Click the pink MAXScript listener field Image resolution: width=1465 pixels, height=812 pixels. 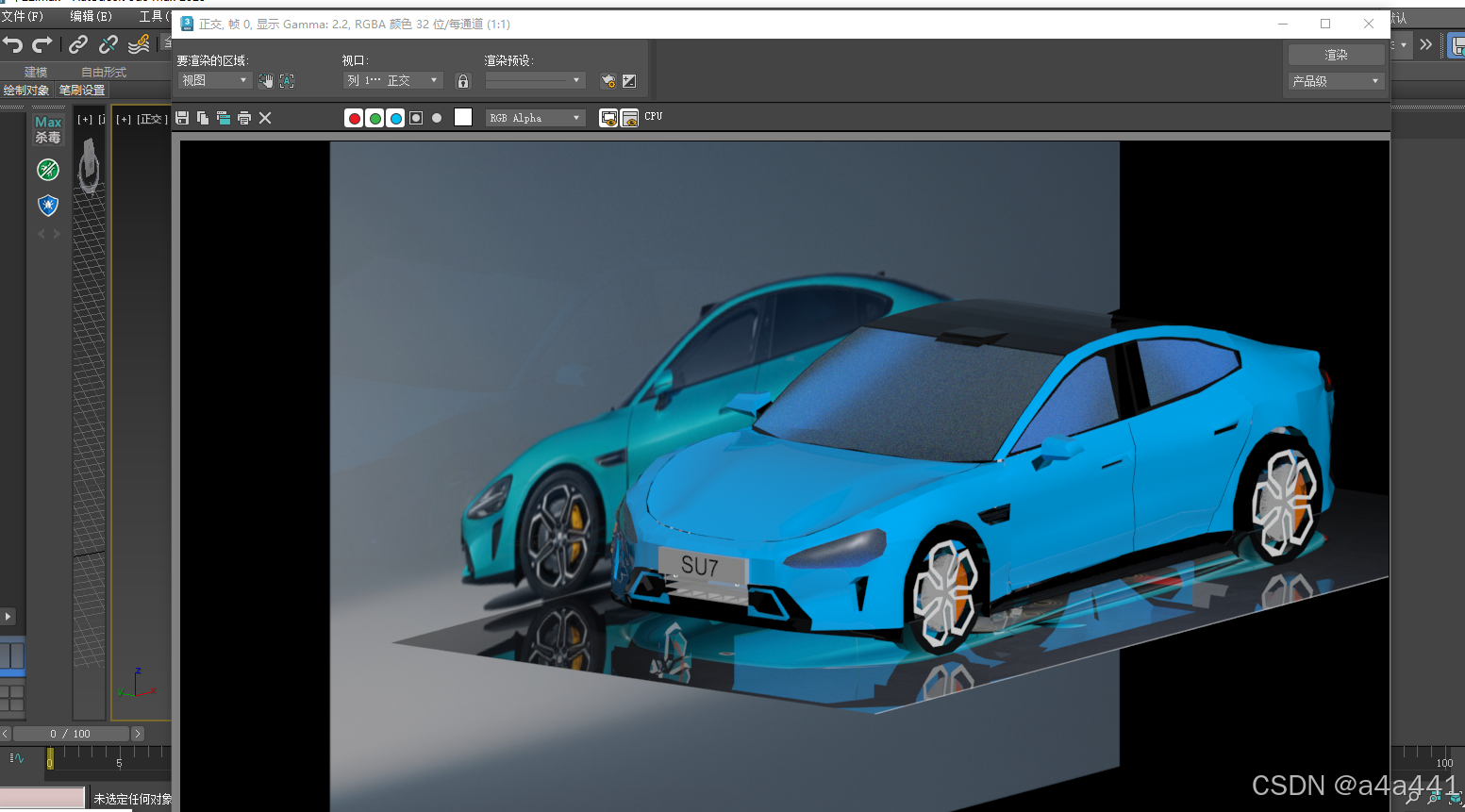[x=42, y=798]
